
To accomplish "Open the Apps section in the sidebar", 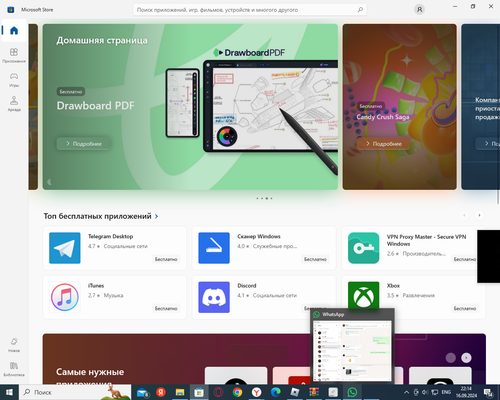I will [x=14, y=55].
